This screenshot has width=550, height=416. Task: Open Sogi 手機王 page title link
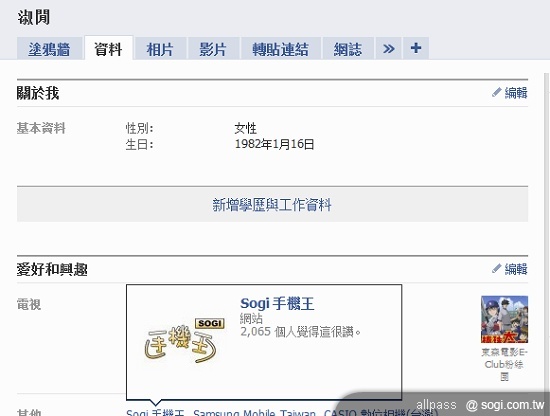coord(277,303)
